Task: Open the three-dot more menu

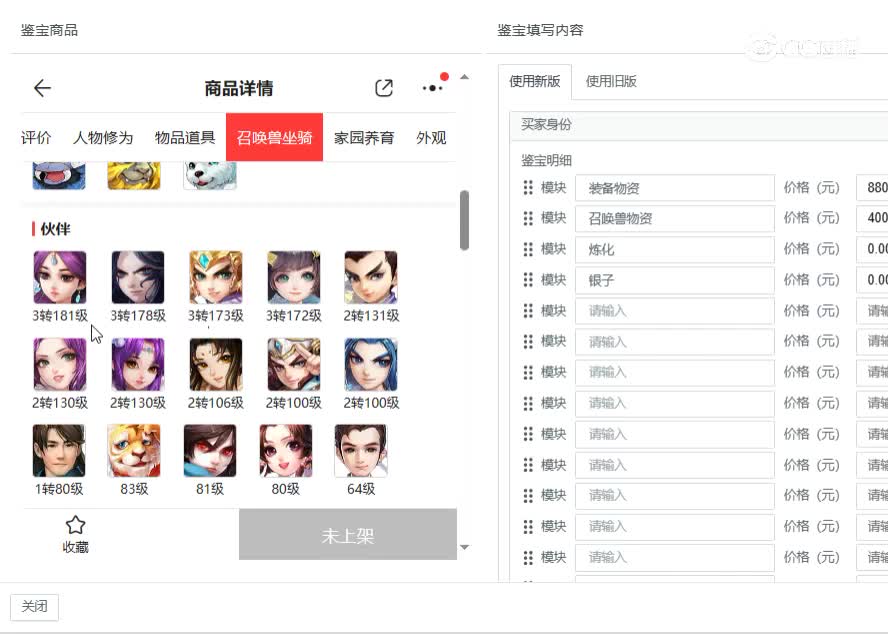Action: point(433,88)
